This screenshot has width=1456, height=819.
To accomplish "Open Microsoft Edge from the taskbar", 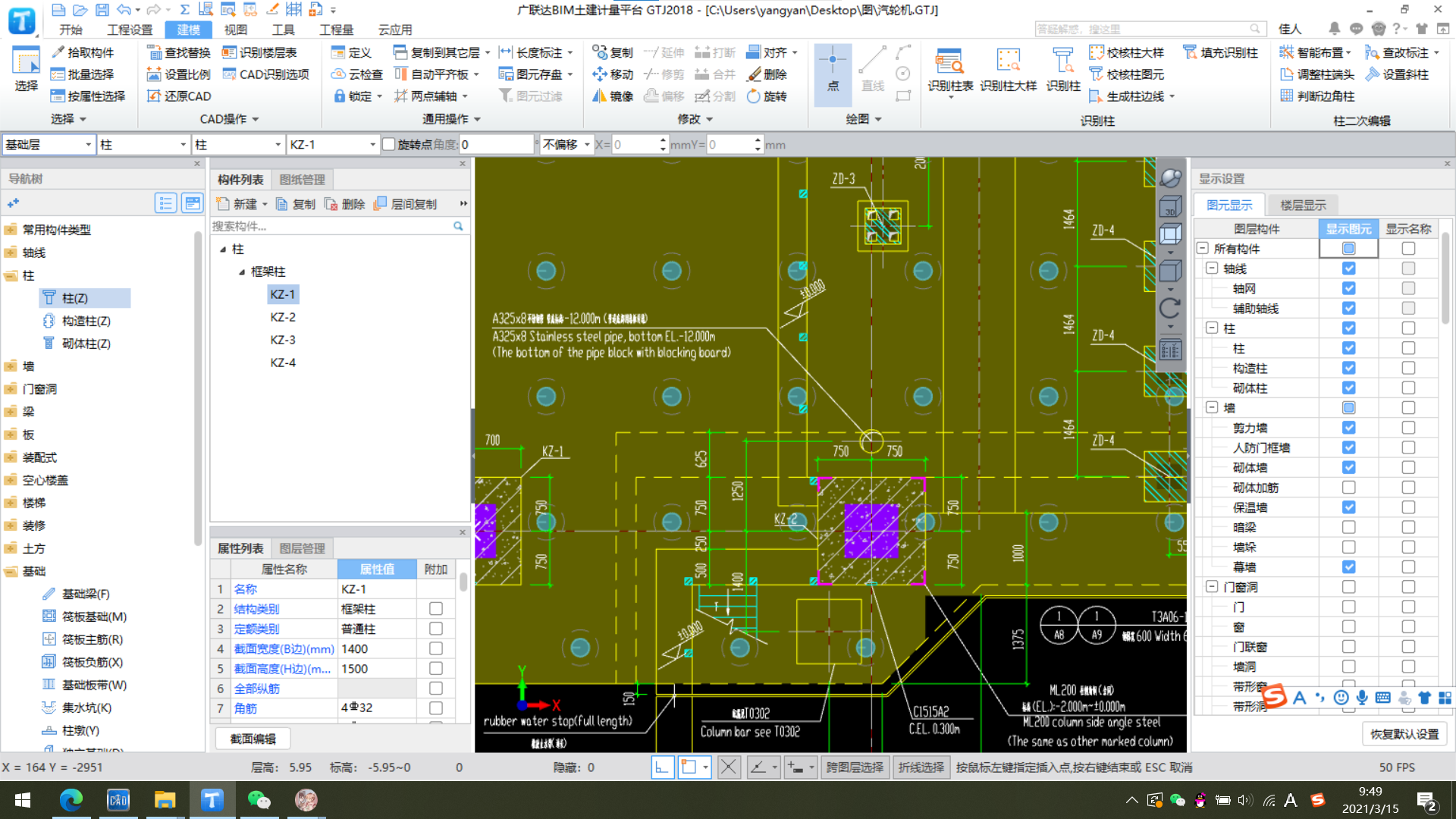I will [71, 799].
